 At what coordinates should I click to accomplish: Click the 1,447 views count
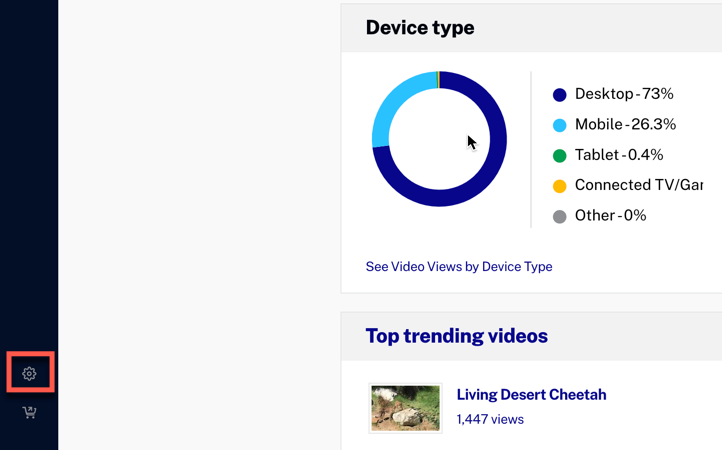(490, 420)
